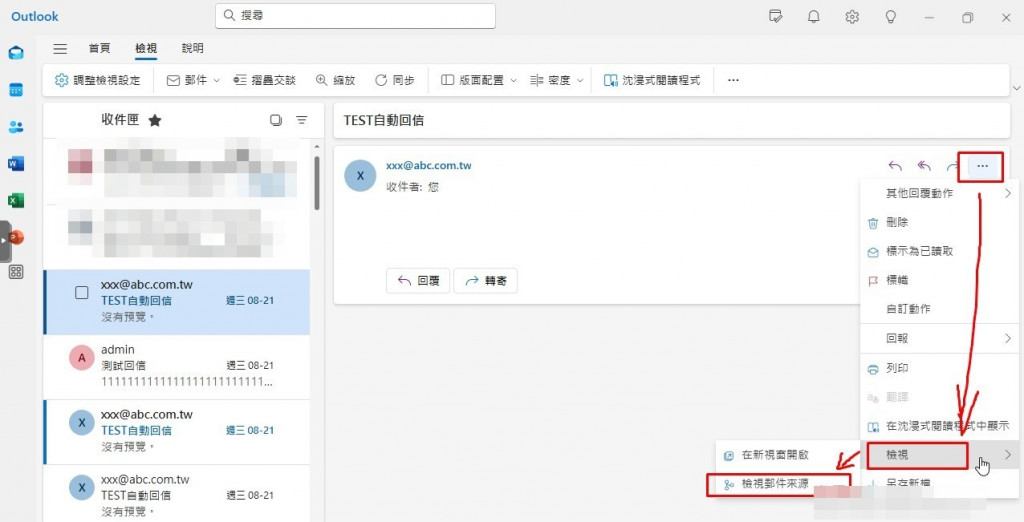This screenshot has height=522, width=1024.
Task: Choose 標示為已讀取 from the menu
Action: point(939,252)
